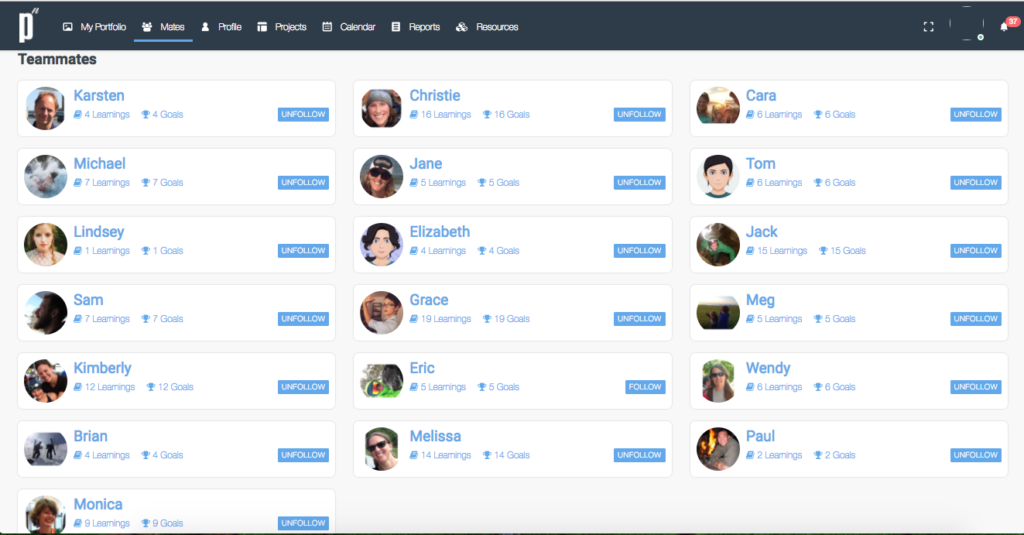This screenshot has width=1024, height=535.
Task: Open the Melissa name link
Action: click(436, 436)
